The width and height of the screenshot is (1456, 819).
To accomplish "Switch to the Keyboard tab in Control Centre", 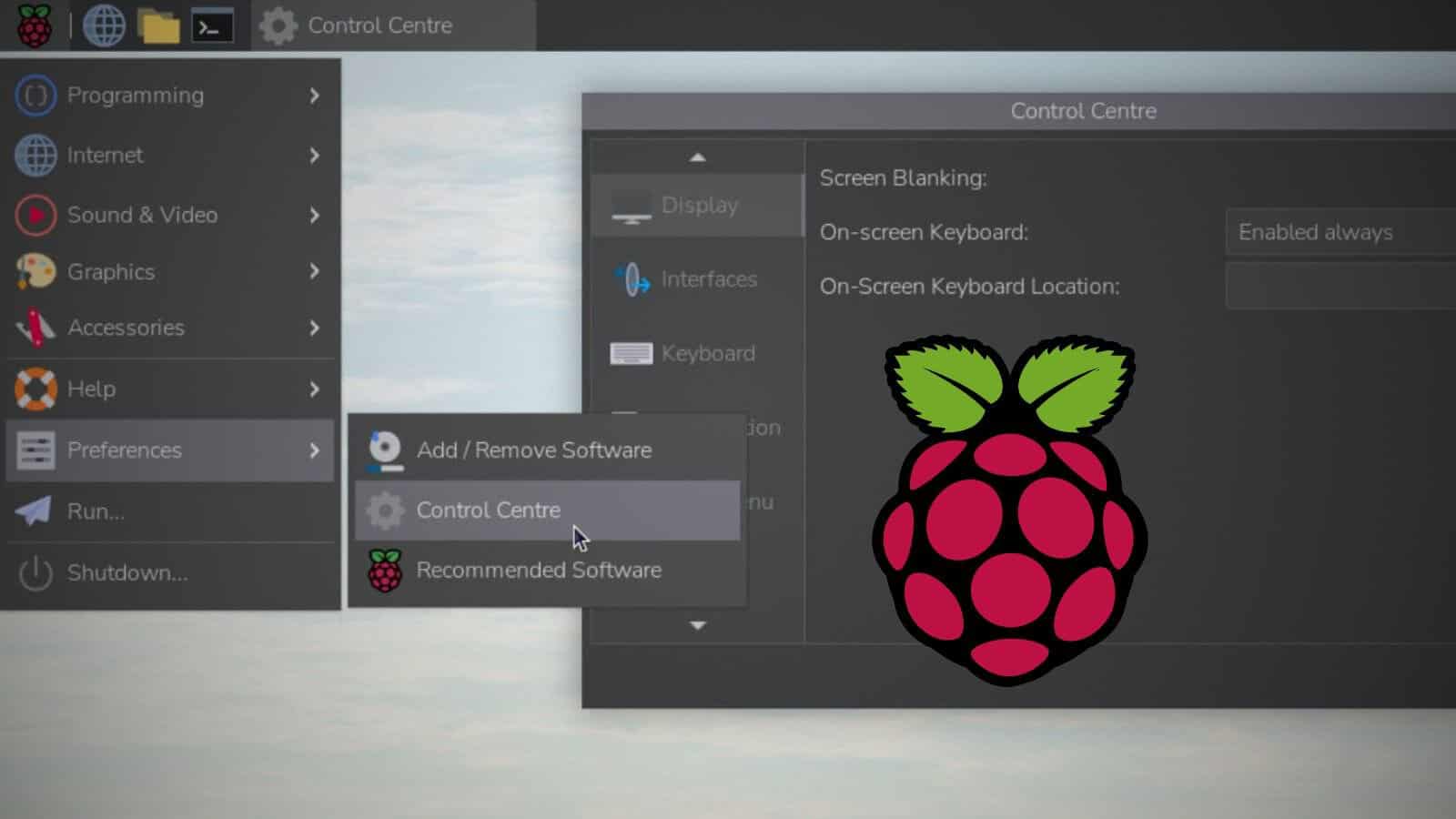I will pos(697,353).
